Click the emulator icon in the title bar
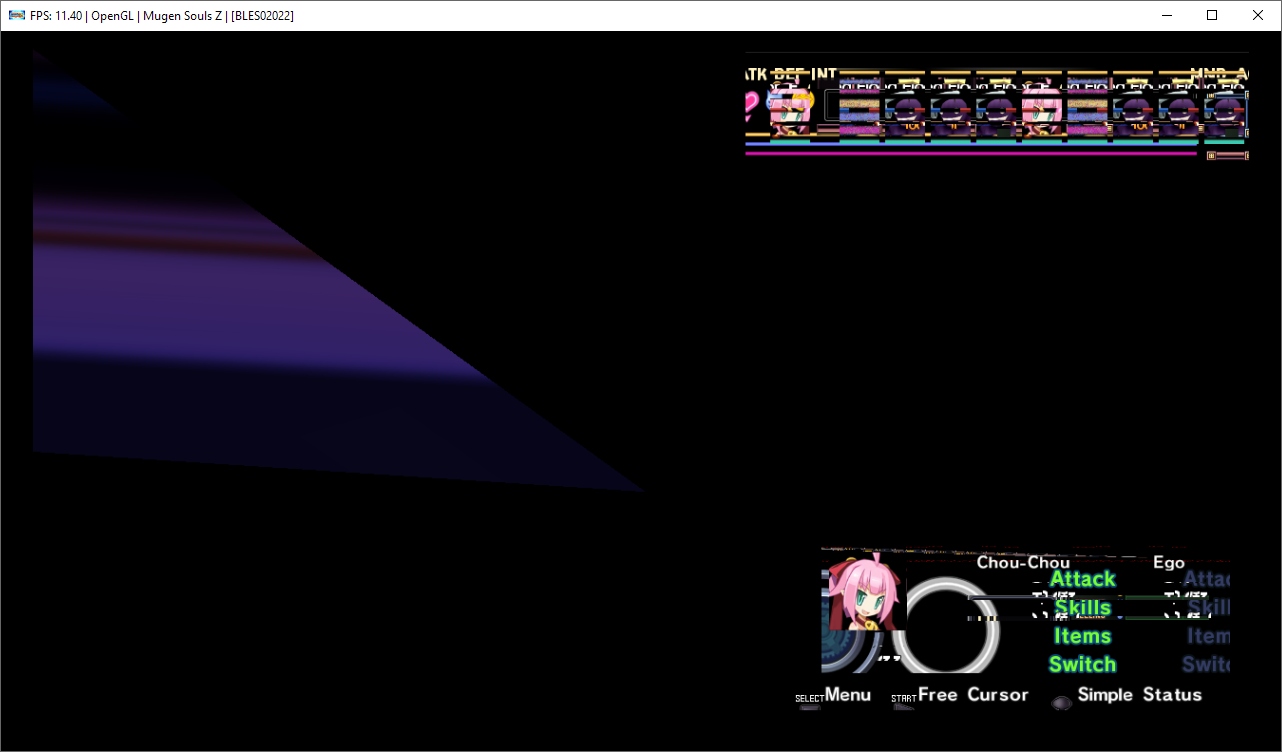The image size is (1282, 752). (x=16, y=15)
